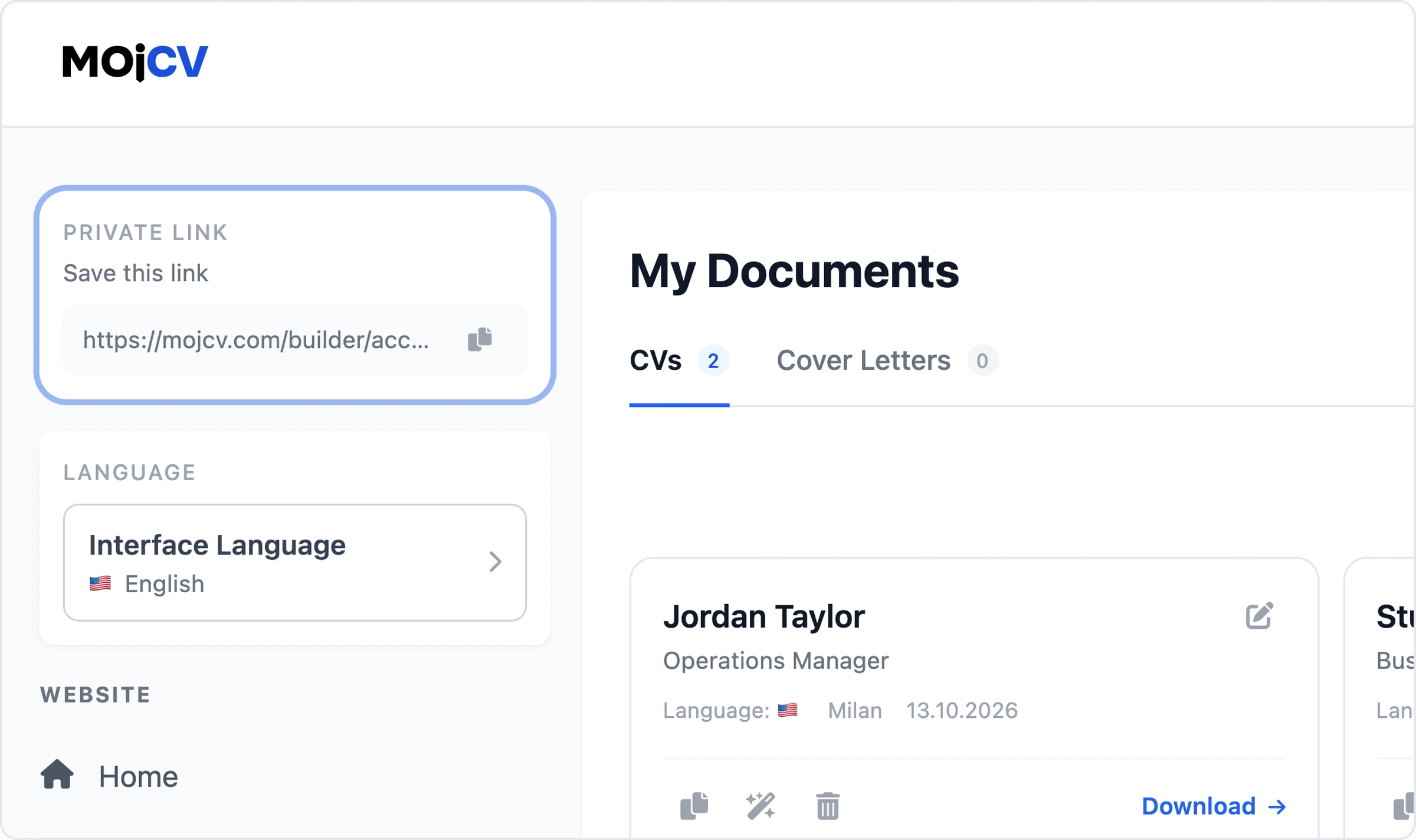Screen dimensions: 1416x840
Task: Click the LANGUAGE section label
Action: [x=130, y=472]
